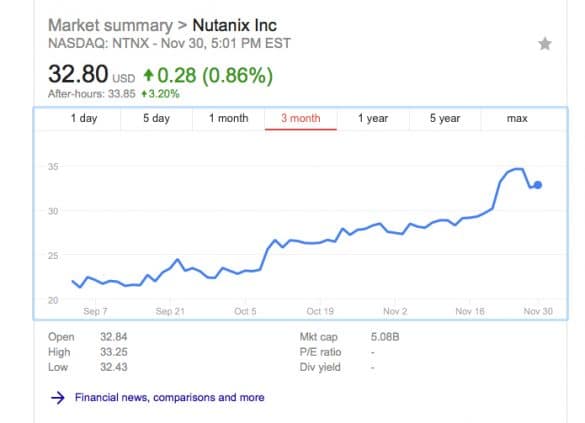Click the Nov 16 date axis label
The height and width of the screenshot is (423, 585).
click(x=470, y=311)
